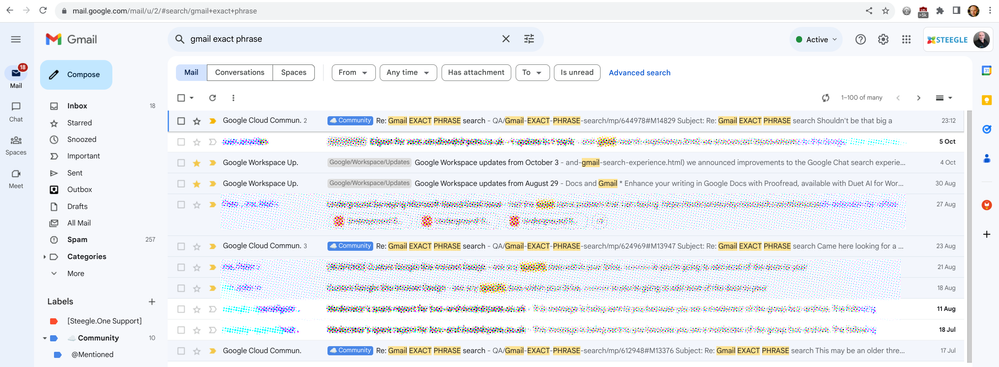This screenshot has width=999, height=367.
Task: Open Mail in the left rail
Action: [x=16, y=76]
